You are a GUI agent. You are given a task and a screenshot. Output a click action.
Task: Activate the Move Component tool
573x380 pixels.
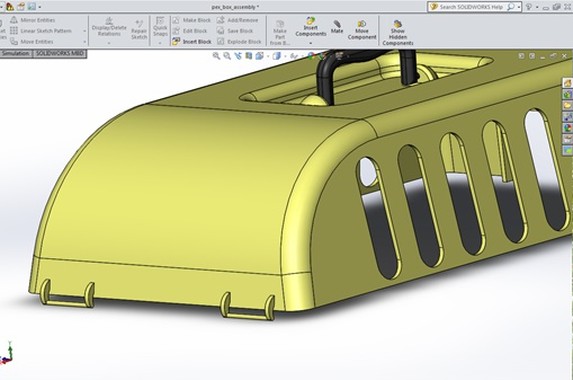(362, 30)
